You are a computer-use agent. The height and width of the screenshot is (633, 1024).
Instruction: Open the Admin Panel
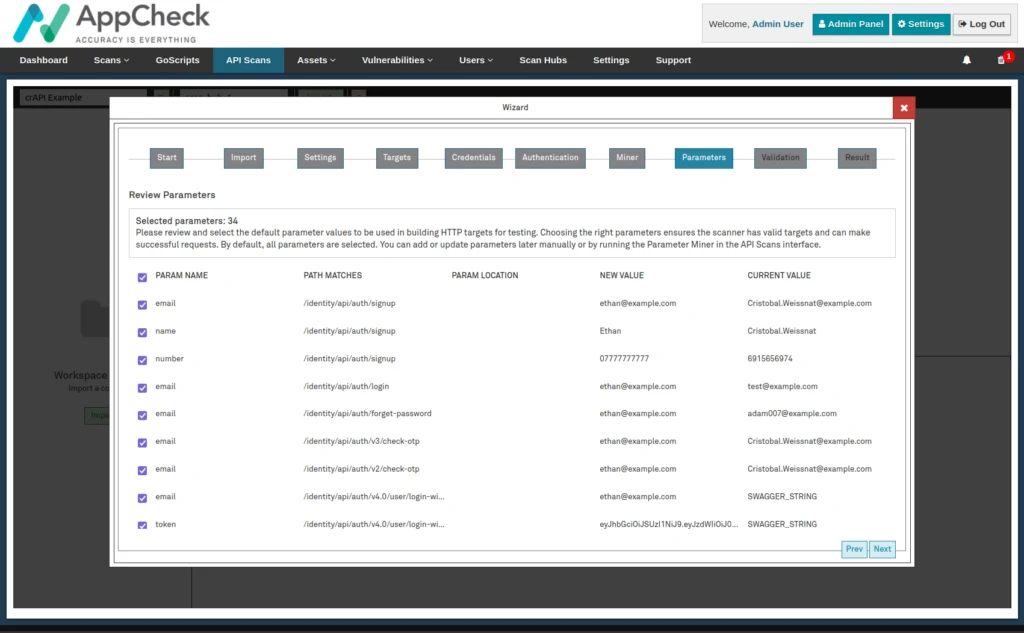click(x=850, y=23)
